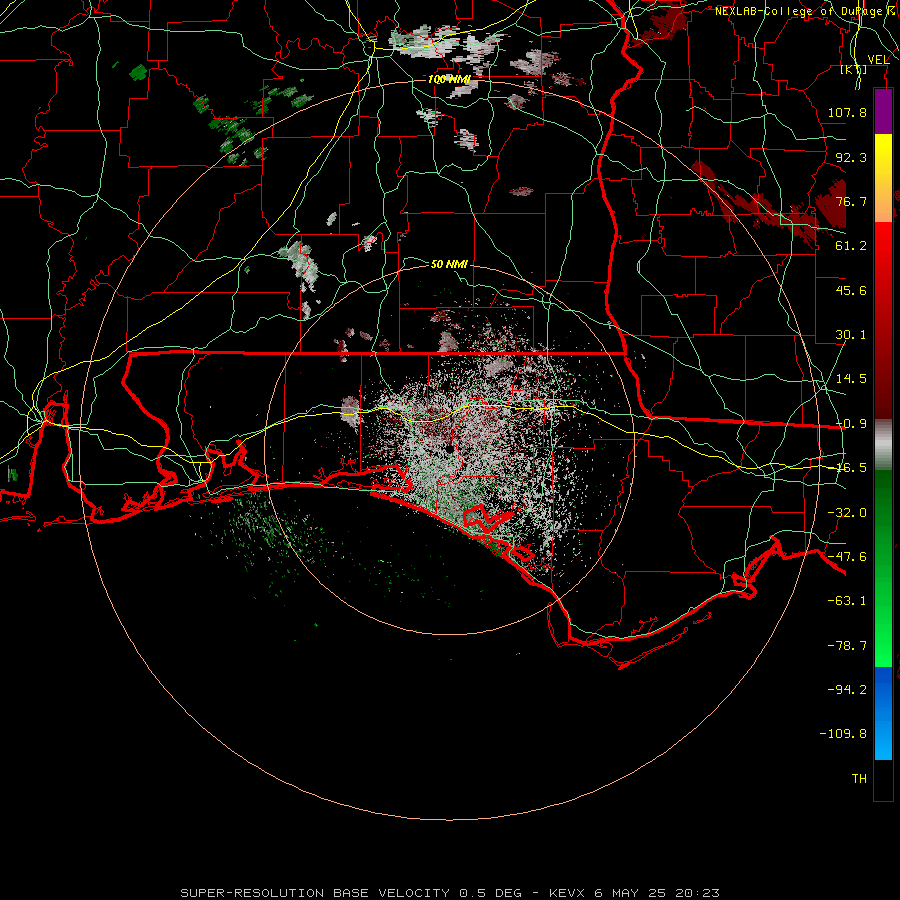Click the yellow segment of color bar
Screen dimensions: 900x900
point(883,178)
